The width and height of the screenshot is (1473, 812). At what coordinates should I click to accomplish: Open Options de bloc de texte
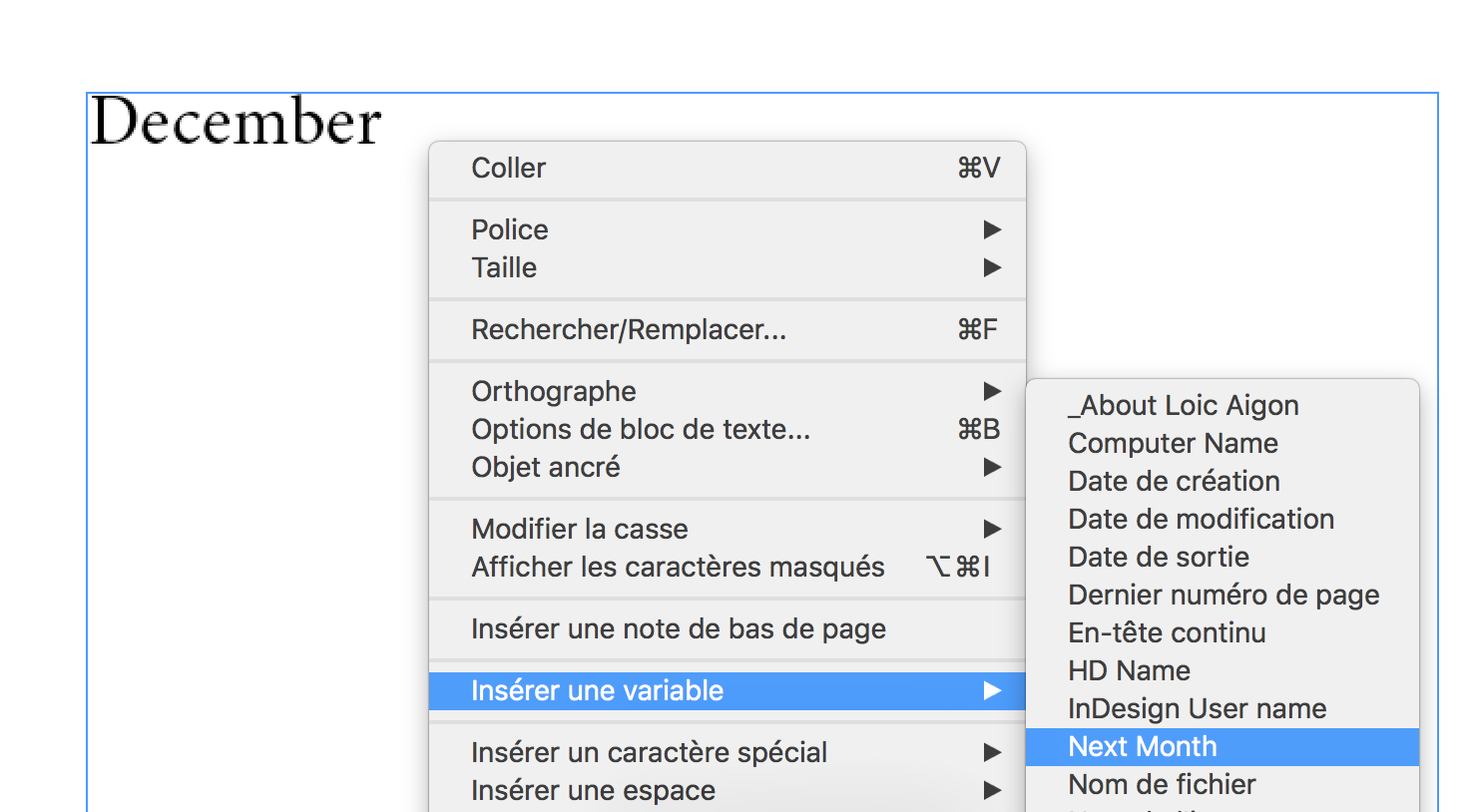641,429
